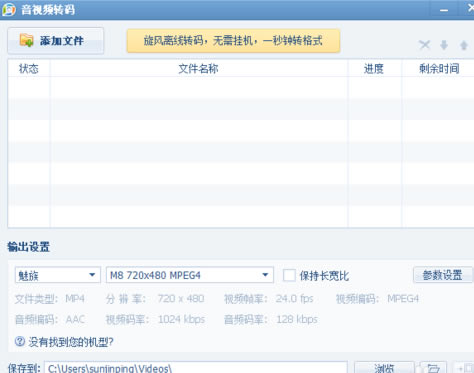
Task: Click the 剩余时间 column header
Action: pyautogui.click(x=439, y=69)
